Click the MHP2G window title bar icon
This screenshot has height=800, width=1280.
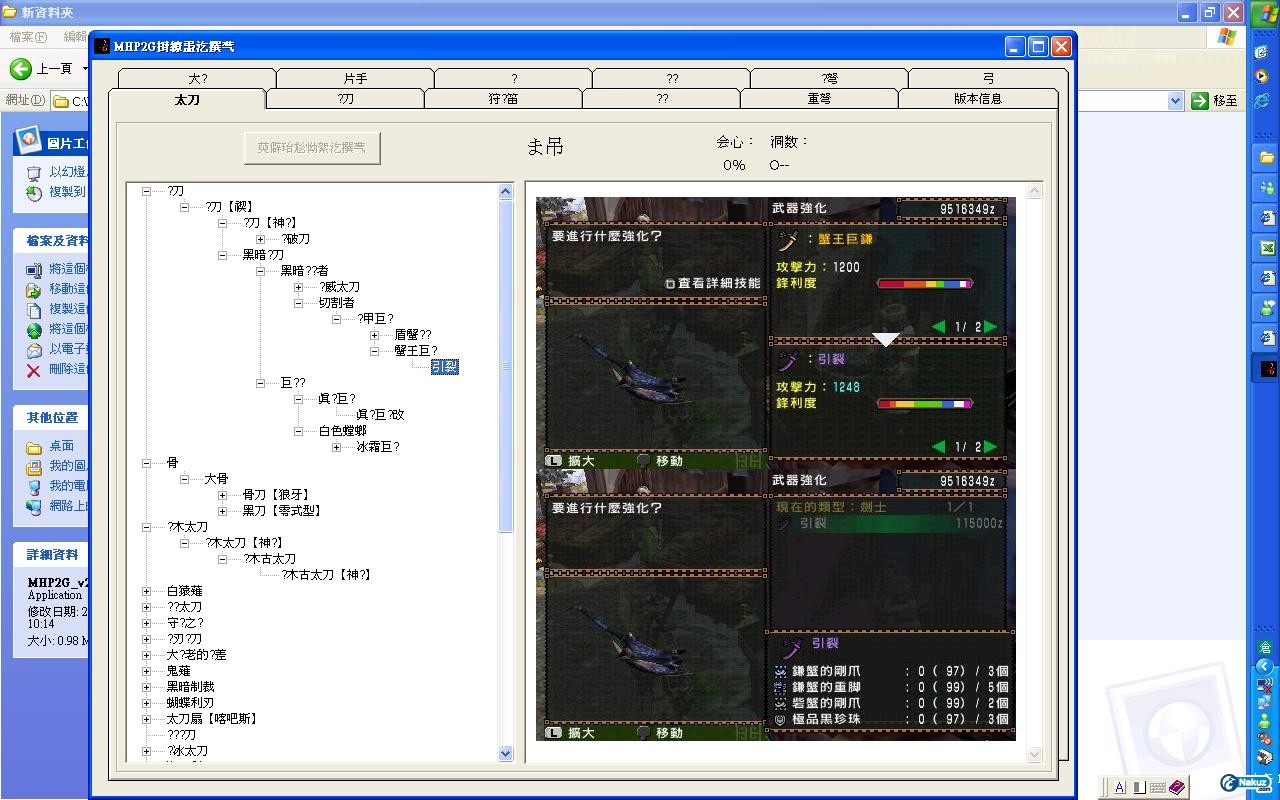[101, 45]
